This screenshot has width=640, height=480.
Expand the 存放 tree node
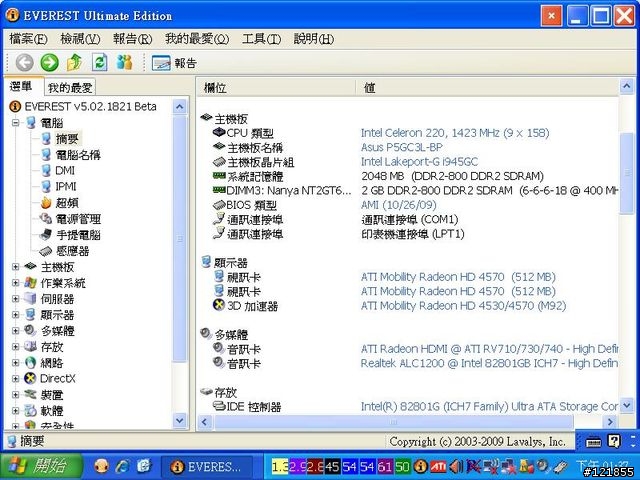(x=16, y=347)
